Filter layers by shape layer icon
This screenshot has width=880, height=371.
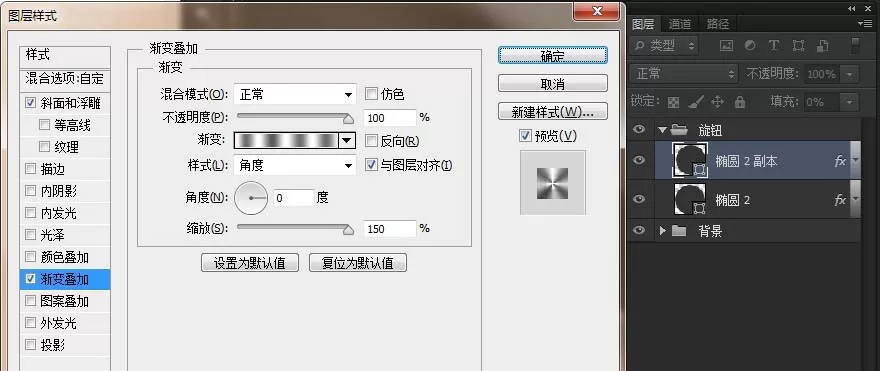798,46
